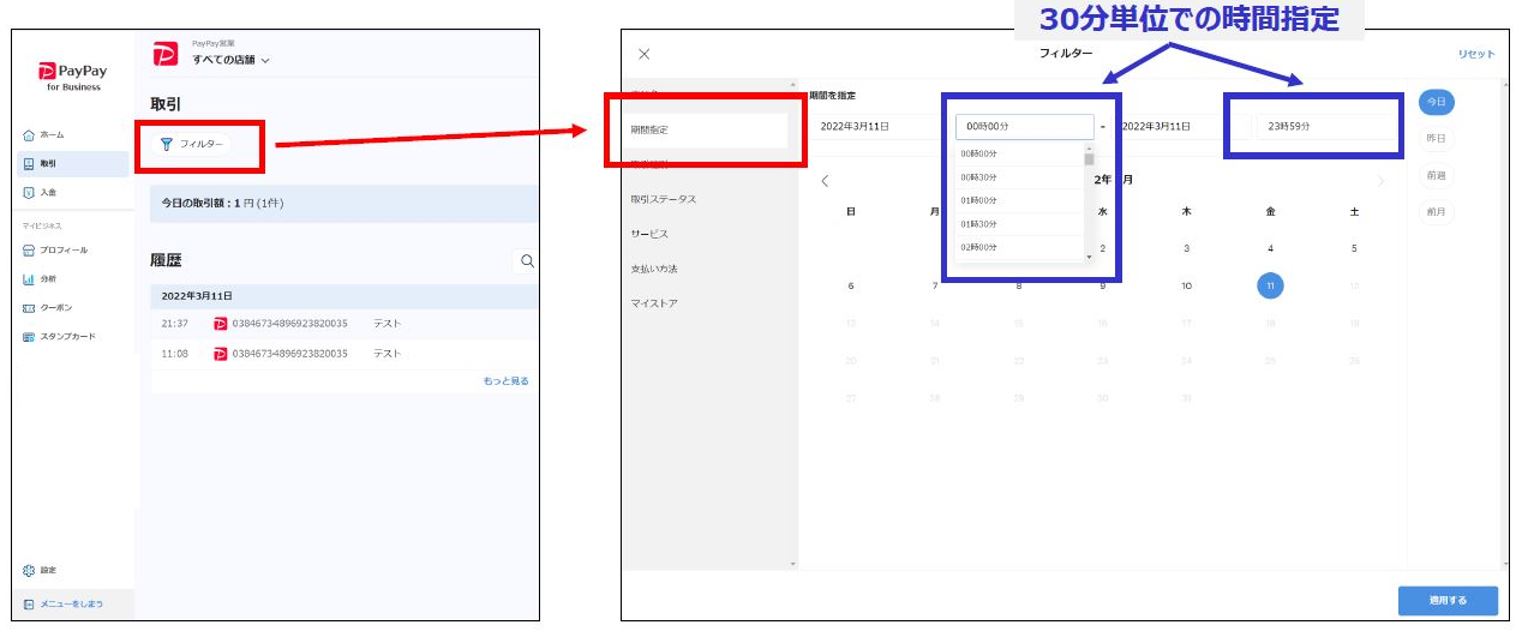
Task: Select the 昨日 (Yesterday) quick range
Action: pos(1436,138)
